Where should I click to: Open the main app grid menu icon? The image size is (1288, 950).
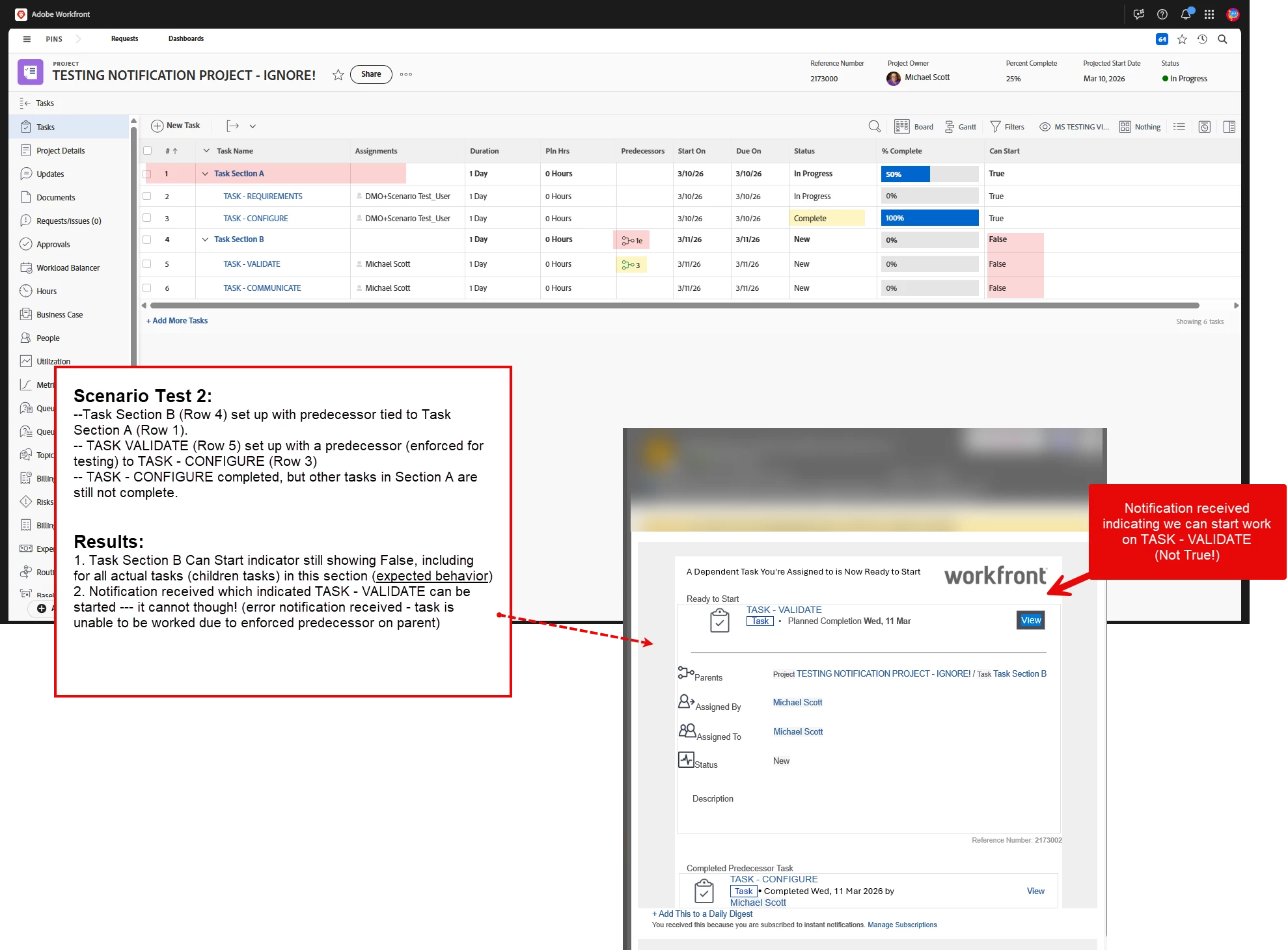coord(1209,14)
